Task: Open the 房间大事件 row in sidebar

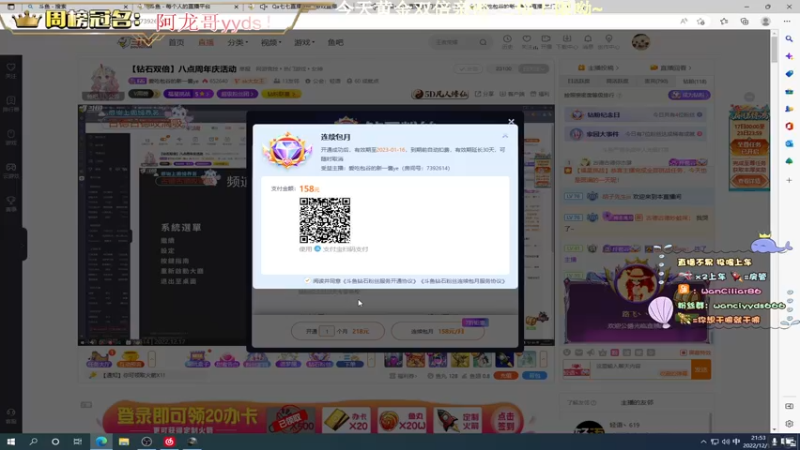Action: [x=637, y=134]
